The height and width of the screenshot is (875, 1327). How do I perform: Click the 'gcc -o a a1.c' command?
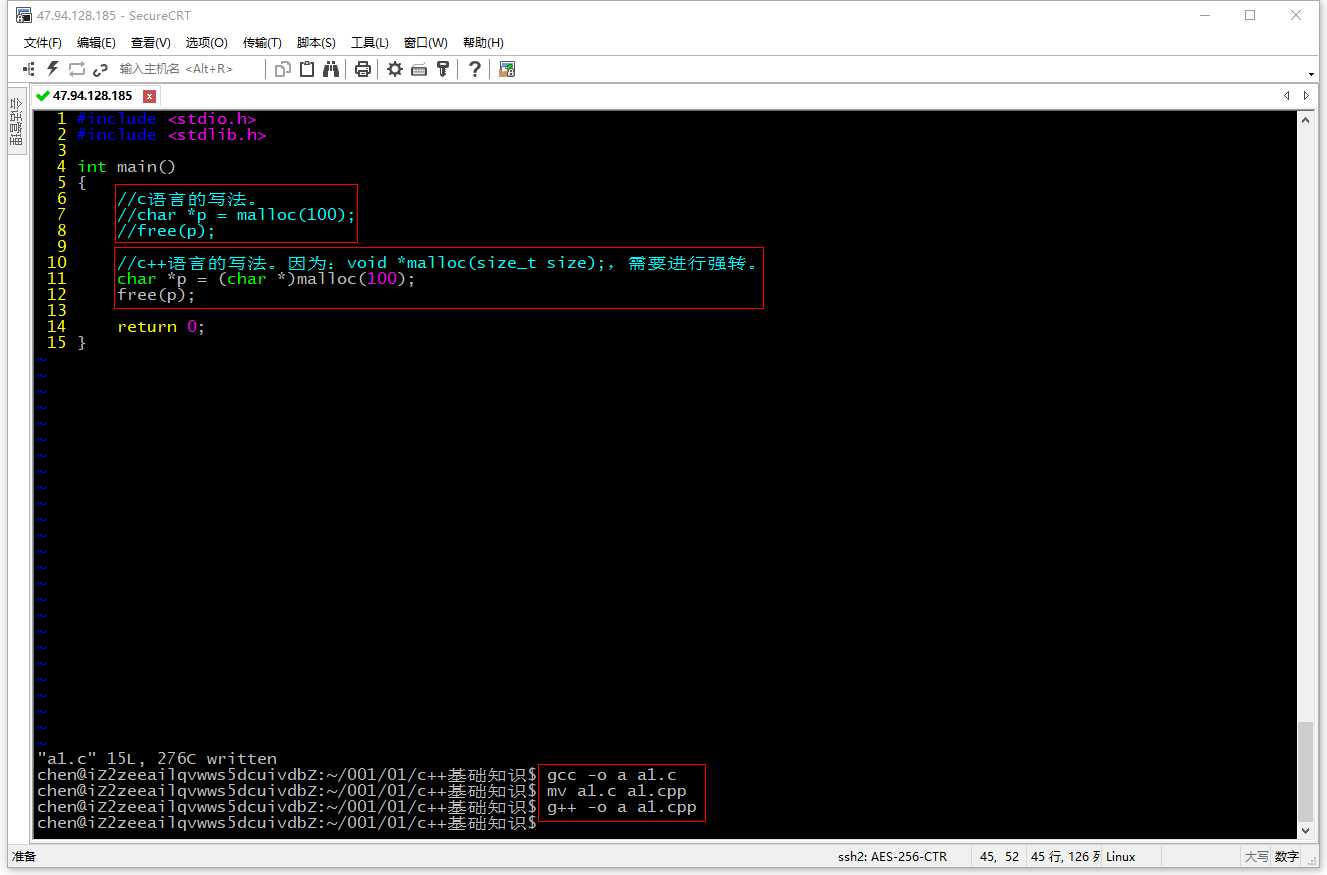click(612, 775)
